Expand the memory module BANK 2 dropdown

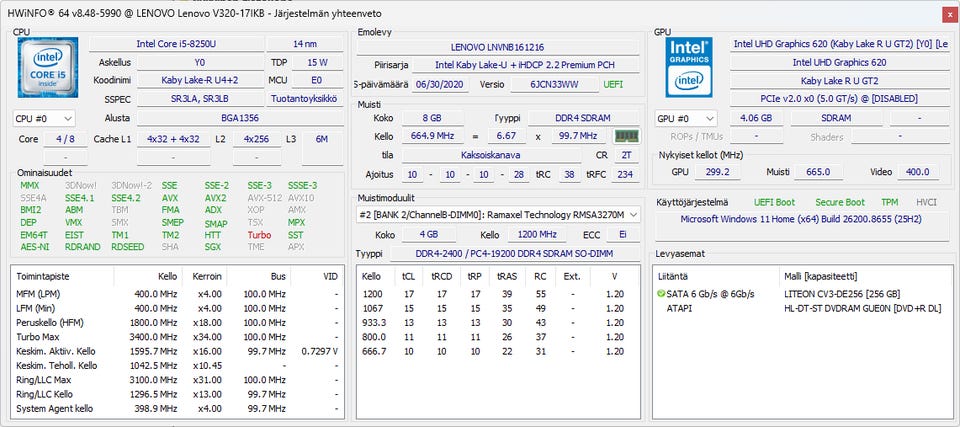498,215
